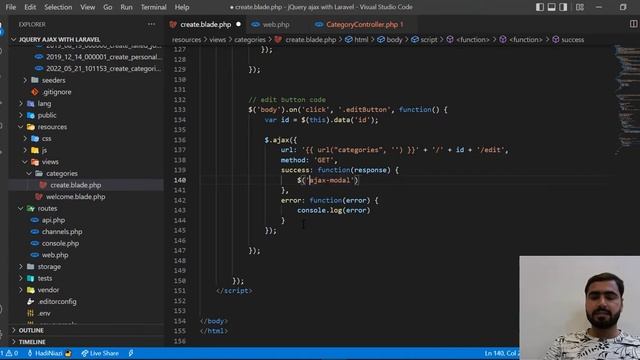Open the .env file
640x360 pixels.
coord(44,313)
